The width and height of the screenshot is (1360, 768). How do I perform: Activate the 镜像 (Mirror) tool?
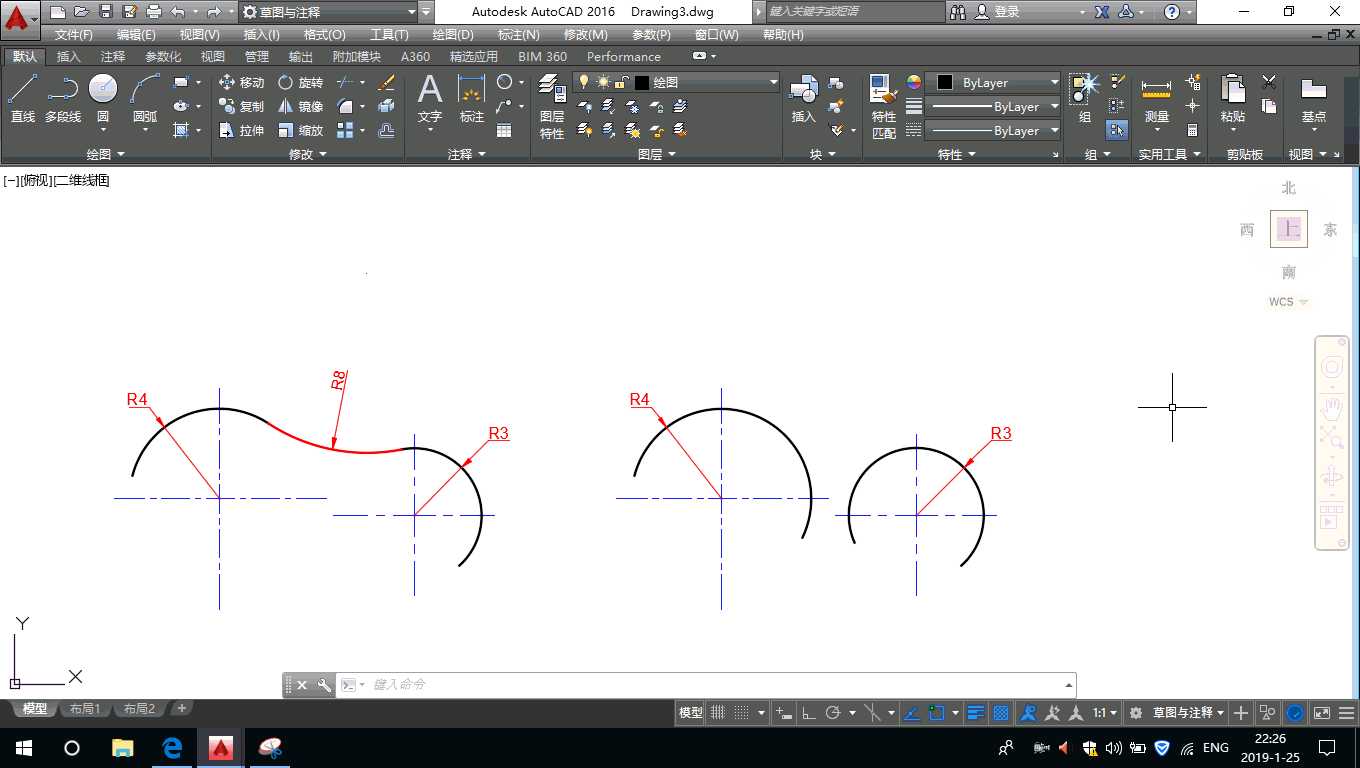pos(300,107)
